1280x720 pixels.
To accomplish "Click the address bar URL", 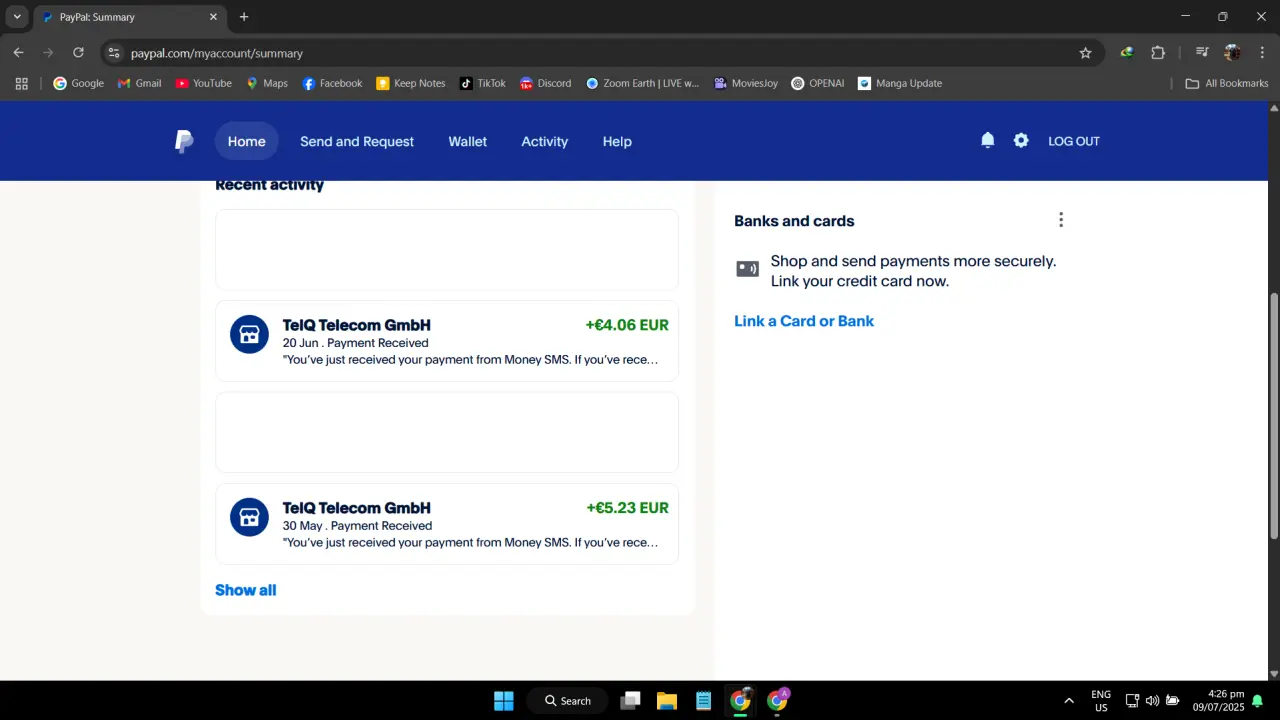I will coord(217,53).
